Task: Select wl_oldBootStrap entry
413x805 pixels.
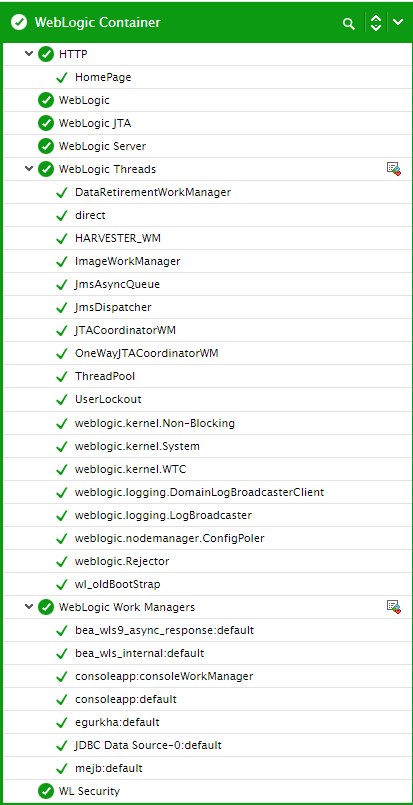Action: (118, 584)
